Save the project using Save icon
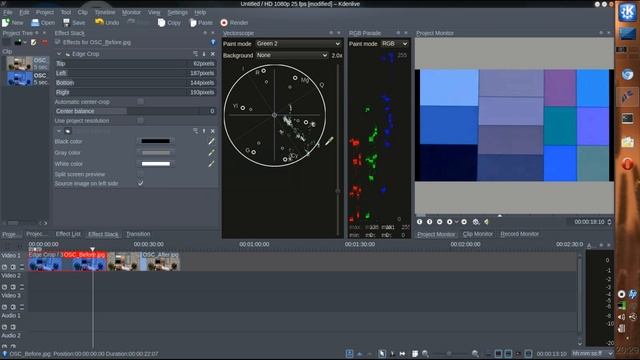Image resolution: width=640 pixels, height=360 pixels. tap(67, 22)
